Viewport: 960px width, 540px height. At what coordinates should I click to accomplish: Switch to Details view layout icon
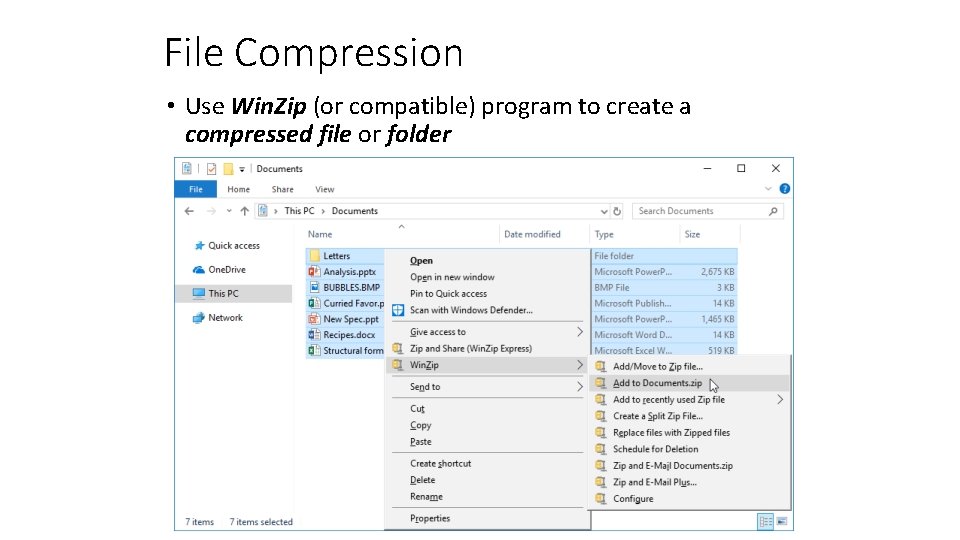765,522
